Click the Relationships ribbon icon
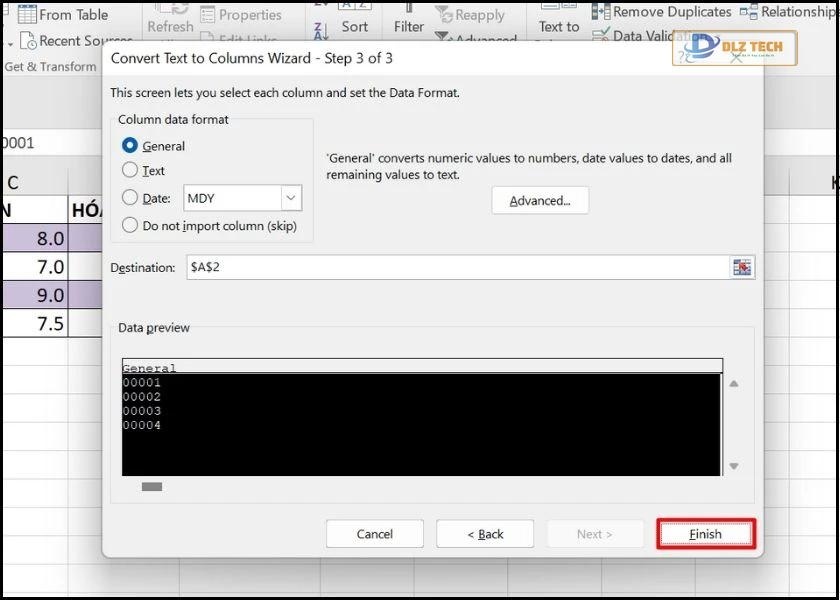This screenshot has height=600, width=840. 749,12
